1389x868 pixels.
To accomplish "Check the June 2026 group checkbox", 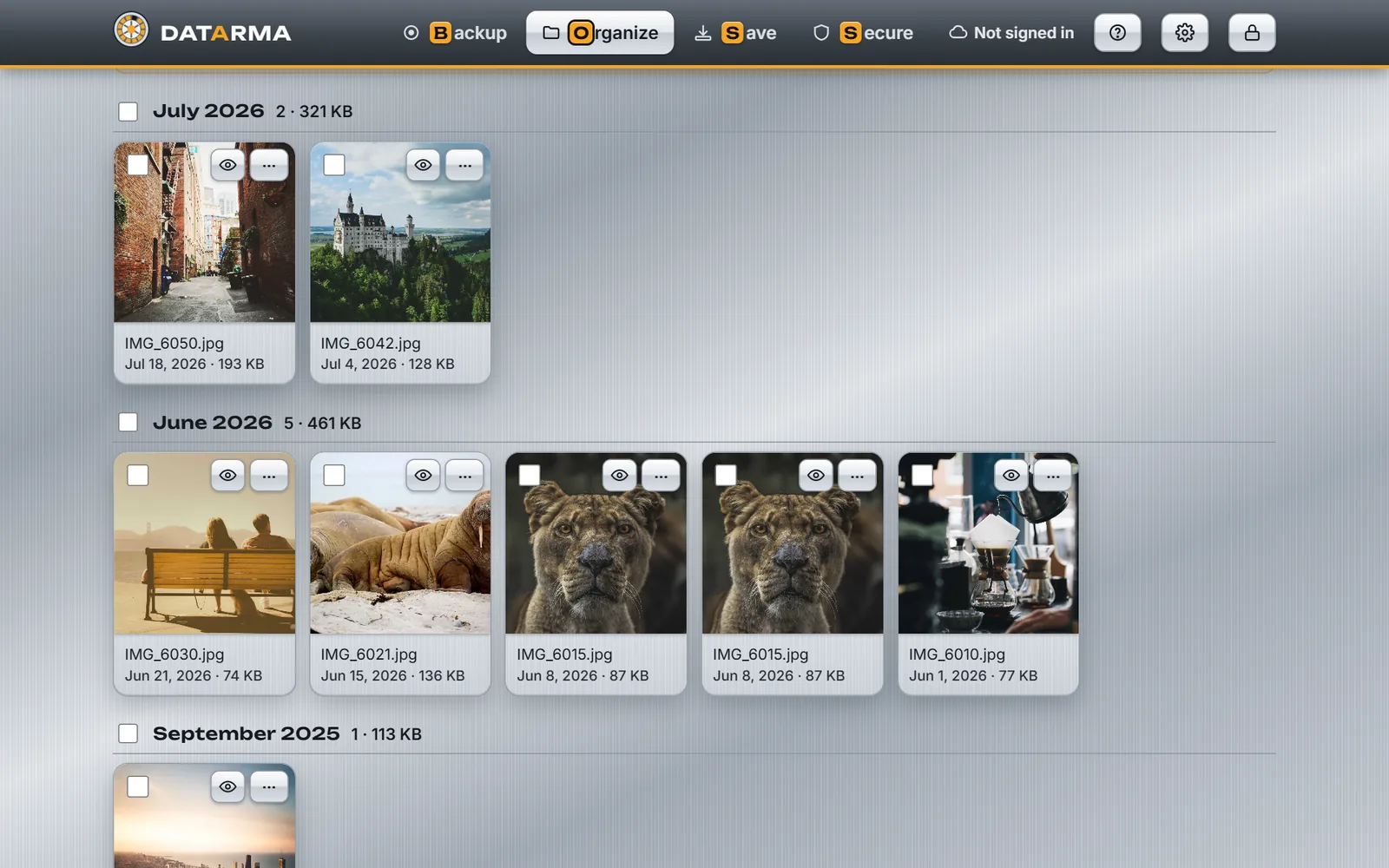I will click(x=128, y=423).
